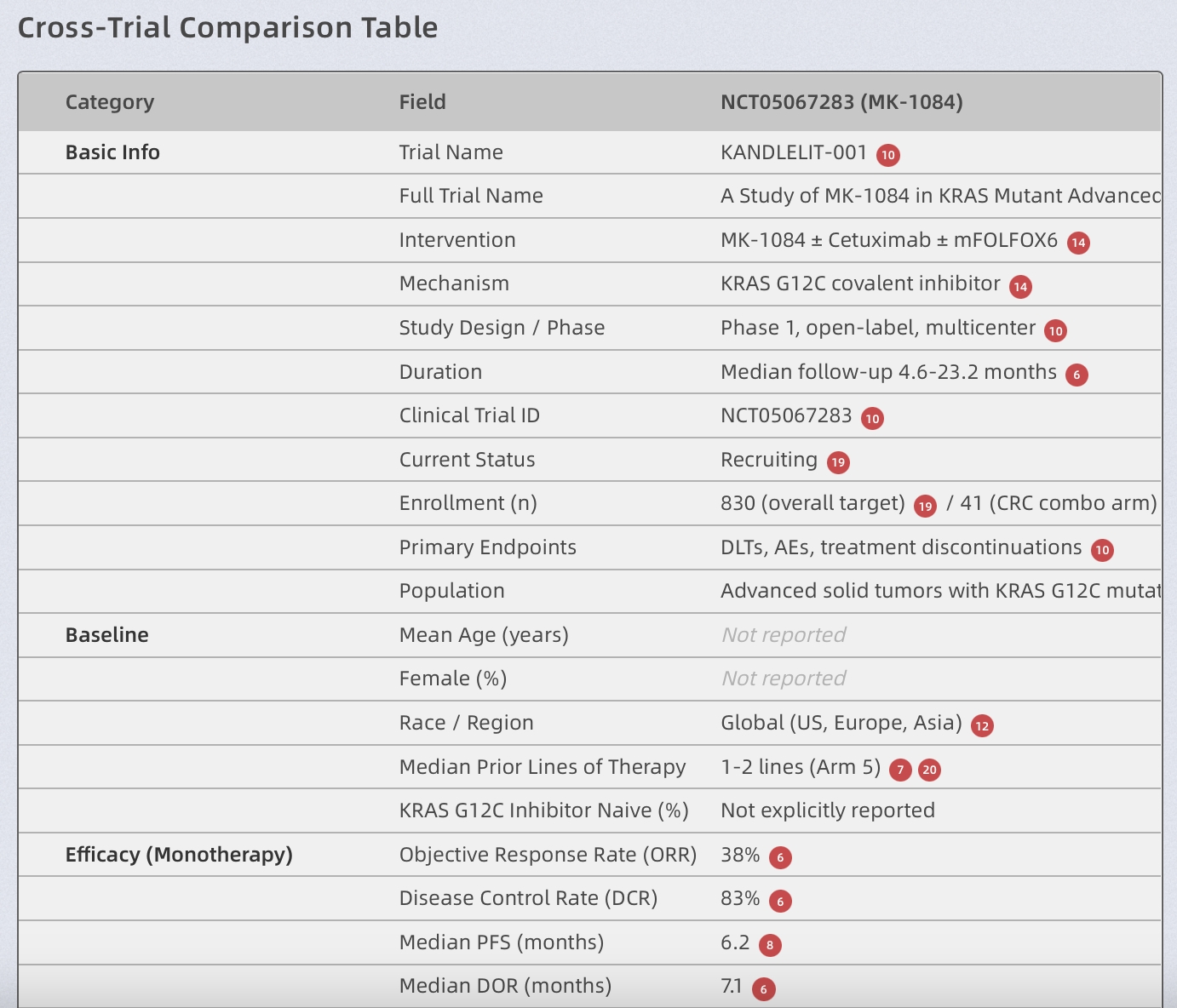Open citation 14 beside mFOLFOX6 intervention
This screenshot has width=1177, height=1008.
(1078, 243)
